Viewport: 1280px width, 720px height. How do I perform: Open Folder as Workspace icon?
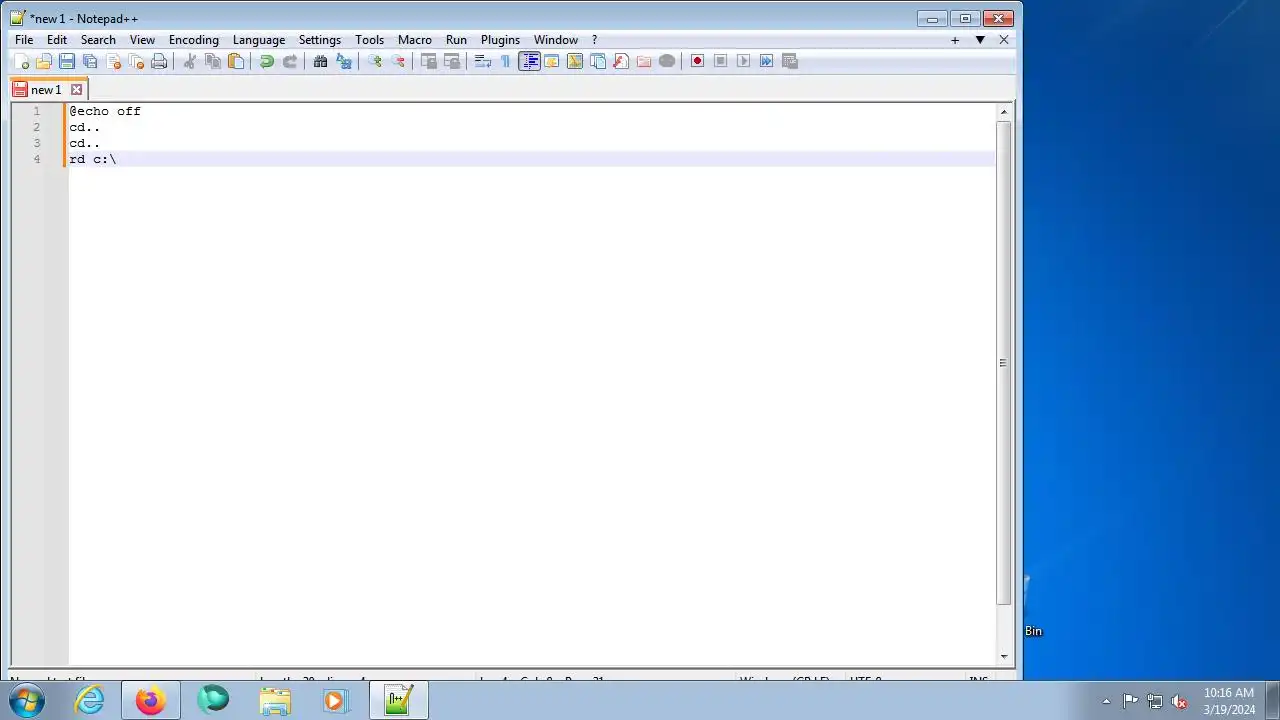point(644,61)
